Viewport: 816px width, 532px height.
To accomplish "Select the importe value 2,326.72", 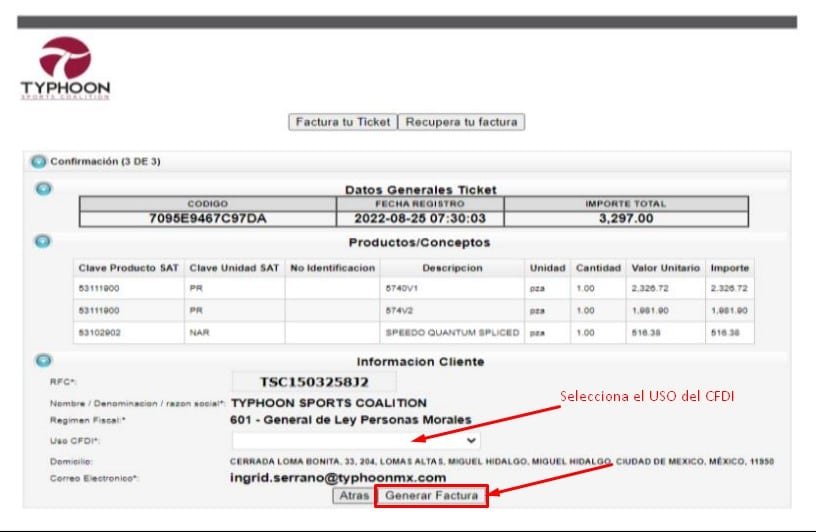I will coord(729,288).
